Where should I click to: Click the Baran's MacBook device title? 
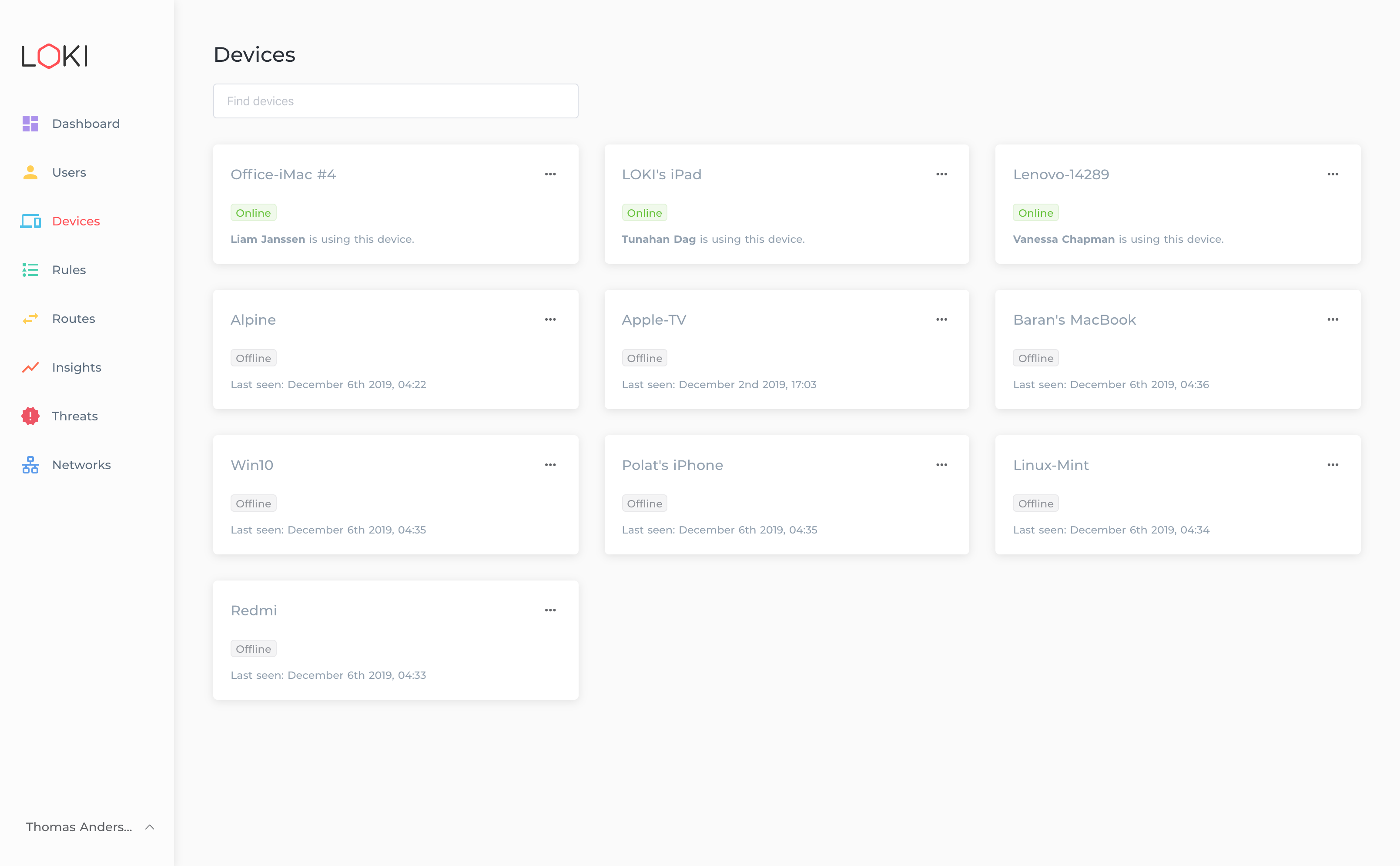tap(1074, 319)
